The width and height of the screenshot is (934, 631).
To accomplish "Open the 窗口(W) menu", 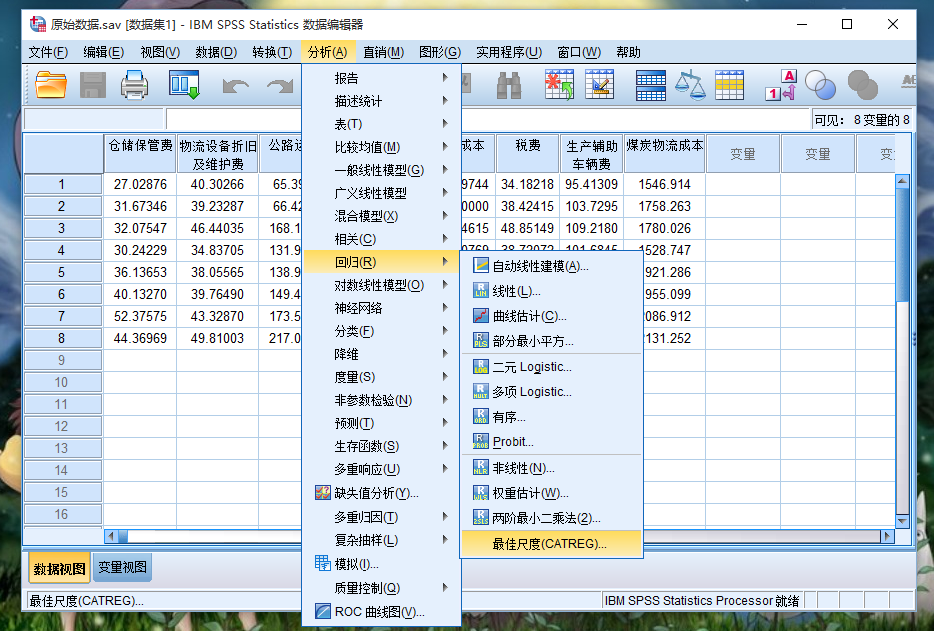I will 579,52.
